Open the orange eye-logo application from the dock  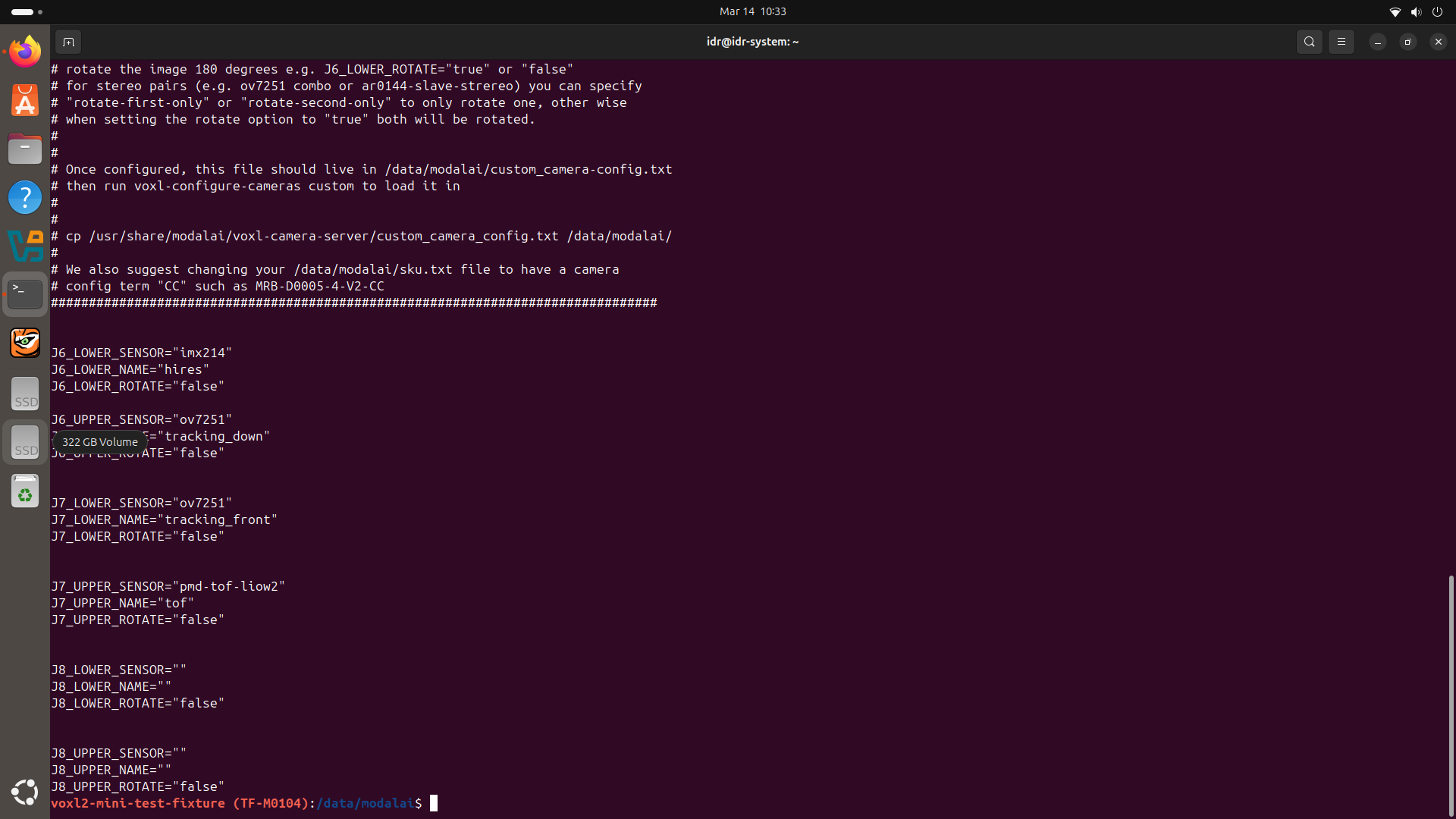(x=25, y=342)
